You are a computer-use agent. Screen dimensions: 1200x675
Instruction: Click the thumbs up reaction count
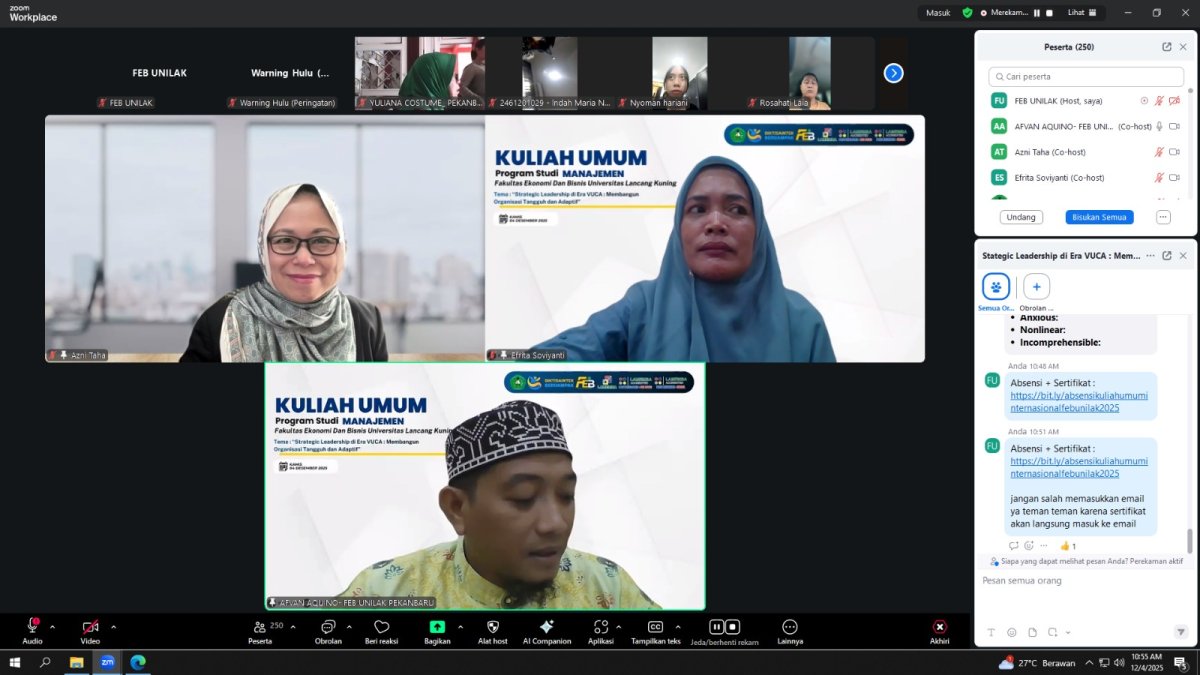pos(1068,546)
